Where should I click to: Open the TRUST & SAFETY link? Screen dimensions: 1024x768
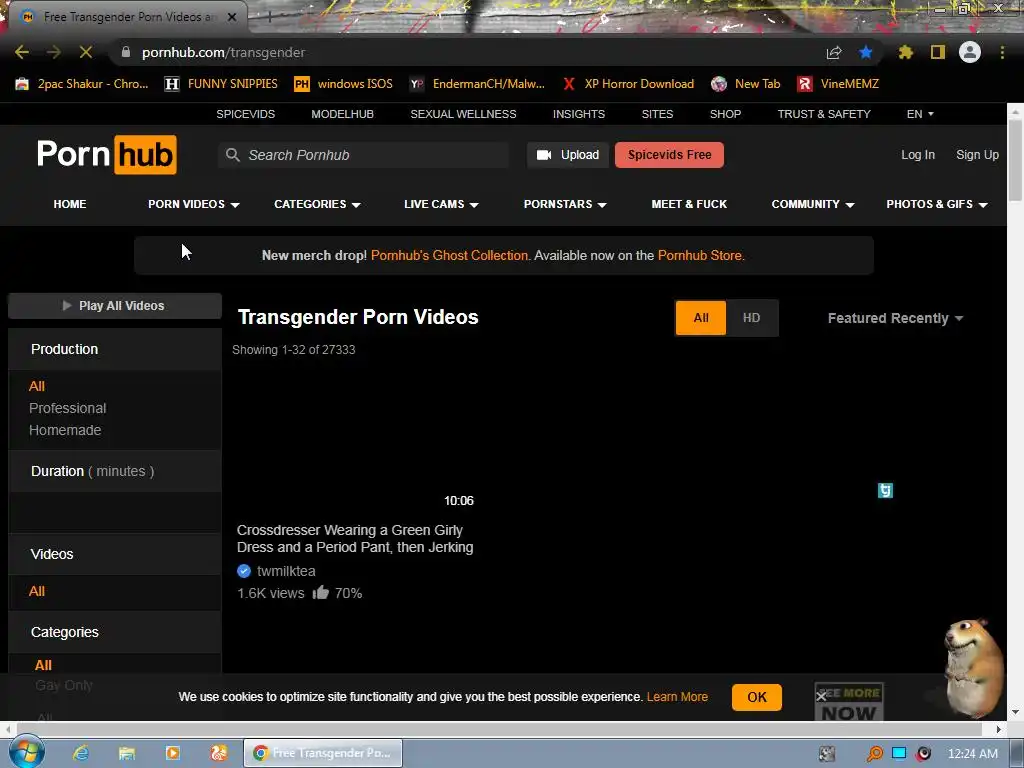tap(824, 114)
